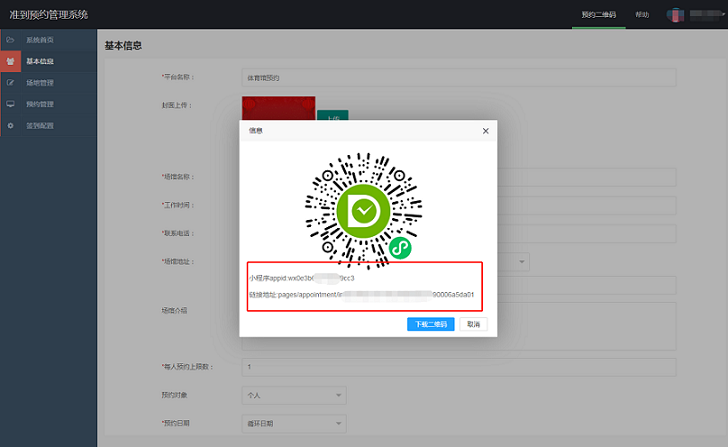Click the 工作时间 input field right of dialog
This screenshot has width=728, height=447.
[x=586, y=205]
